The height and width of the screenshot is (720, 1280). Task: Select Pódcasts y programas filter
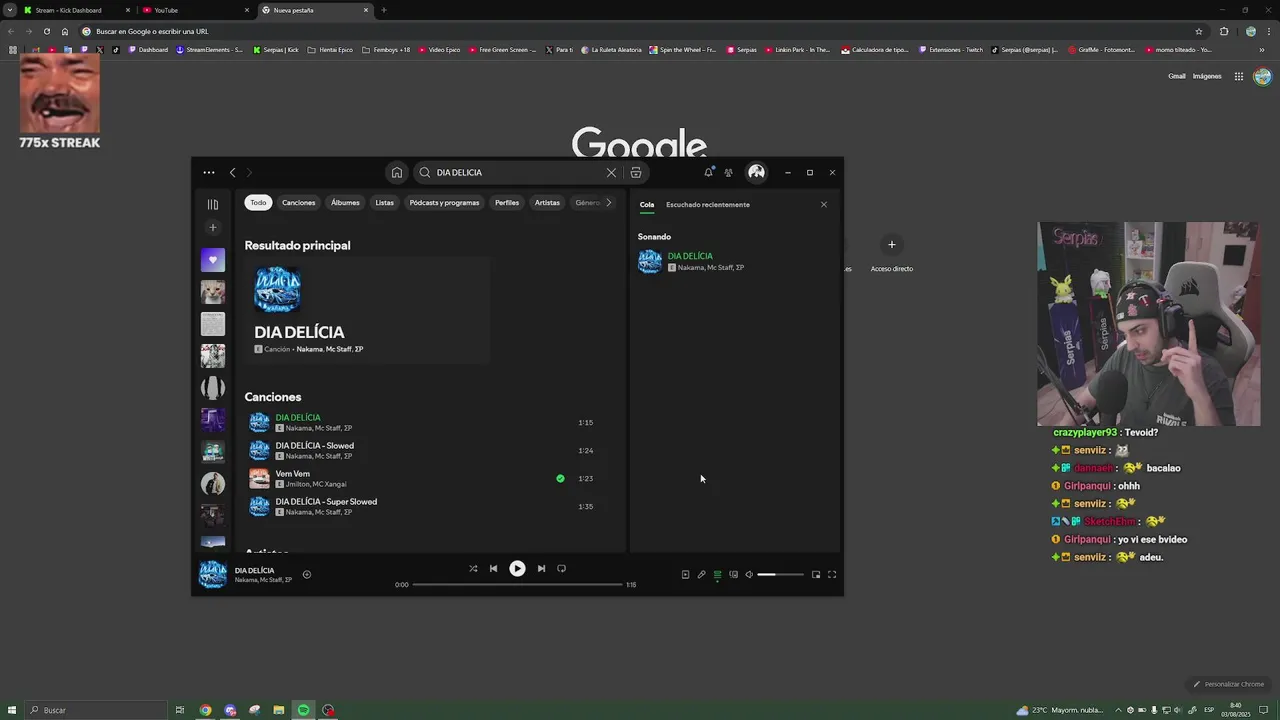444,202
